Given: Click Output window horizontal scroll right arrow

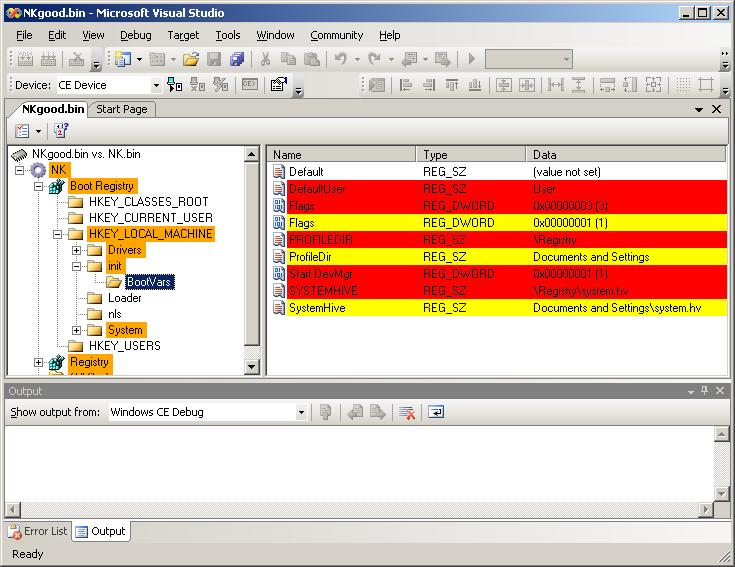Looking at the screenshot, I should click(705, 509).
